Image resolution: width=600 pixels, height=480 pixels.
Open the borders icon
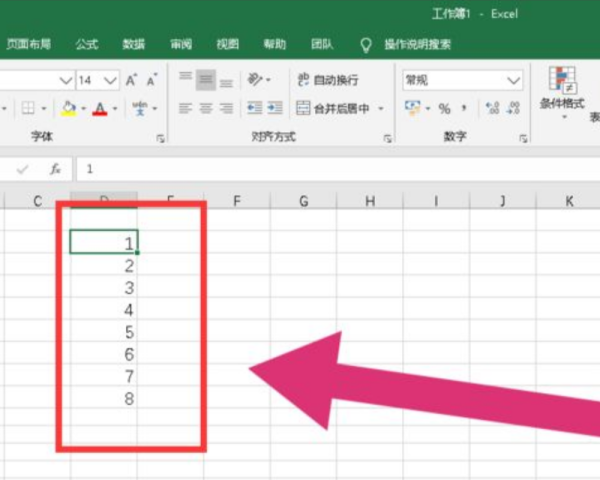28,108
